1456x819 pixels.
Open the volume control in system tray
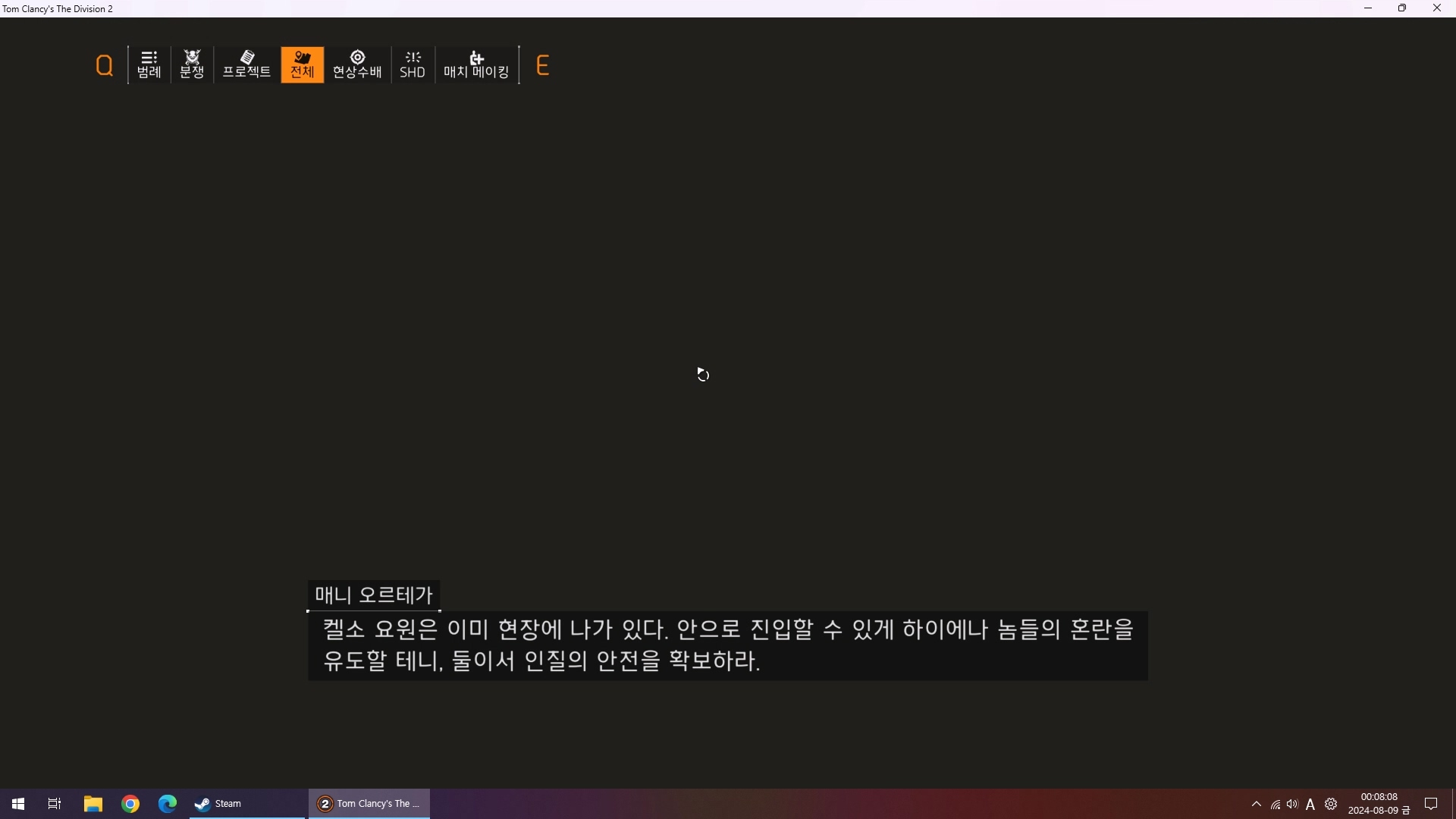(1292, 804)
